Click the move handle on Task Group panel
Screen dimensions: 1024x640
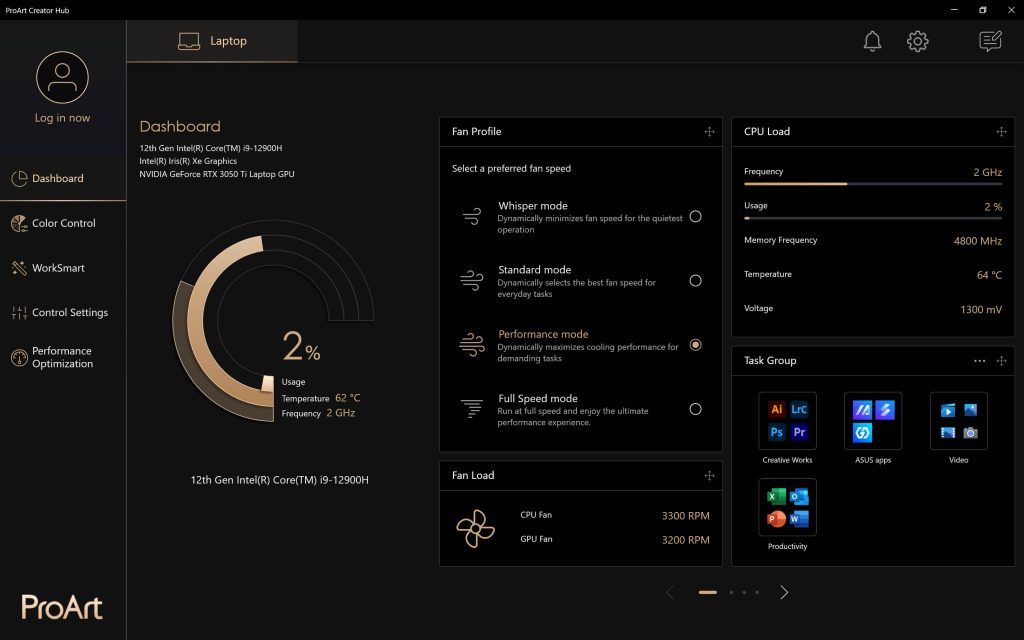(1001, 360)
